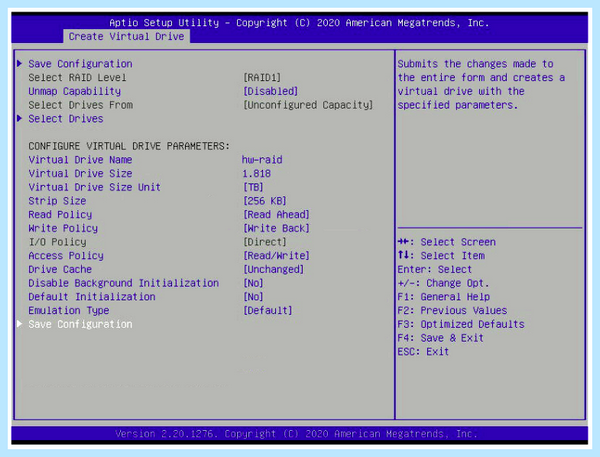Edit the Virtual Drive Name field hw-raid
This screenshot has width=600, height=457.
262,160
